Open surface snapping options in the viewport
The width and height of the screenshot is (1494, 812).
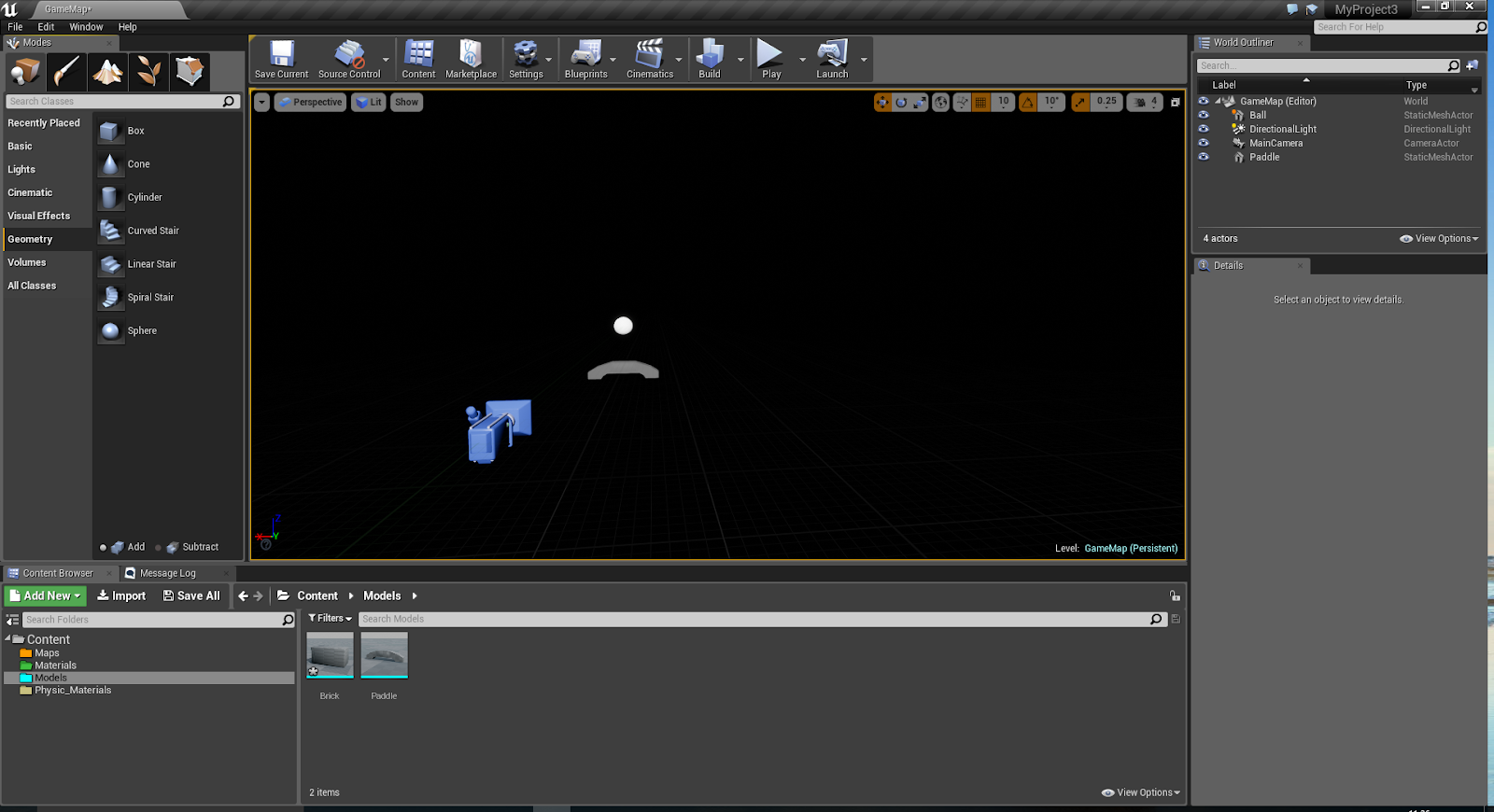(962, 103)
